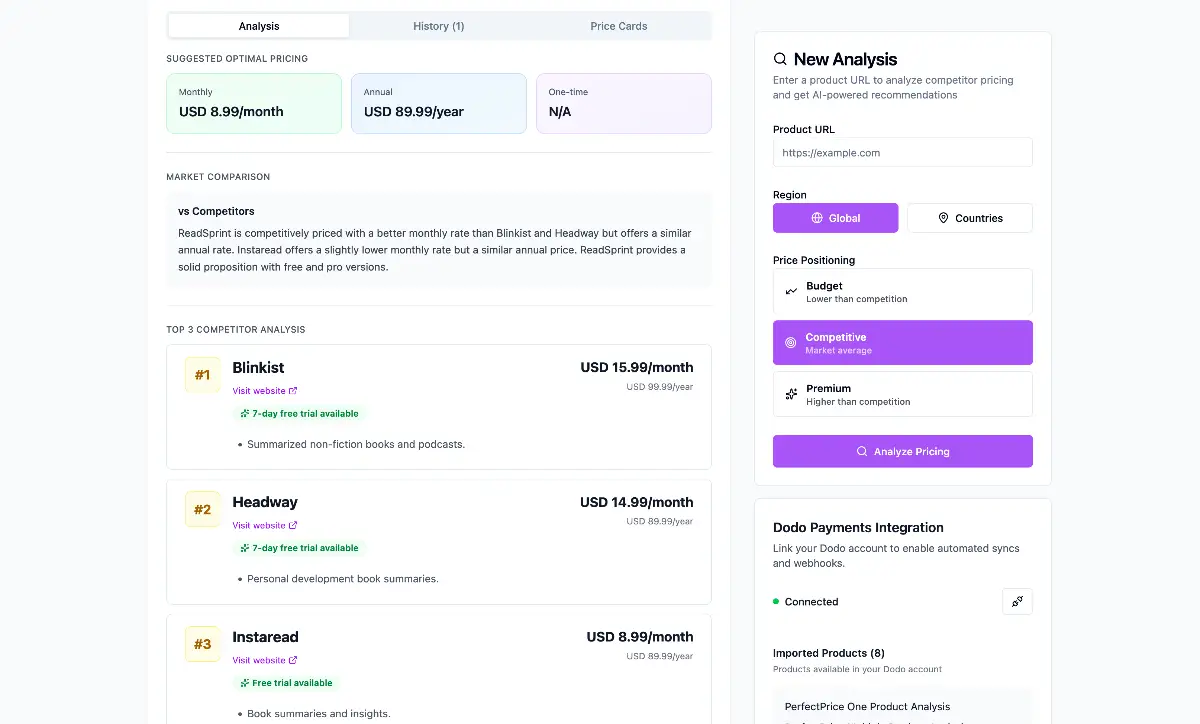The image size is (1200, 724).
Task: Click the Dodo connection settings plug icon
Action: [1017, 601]
